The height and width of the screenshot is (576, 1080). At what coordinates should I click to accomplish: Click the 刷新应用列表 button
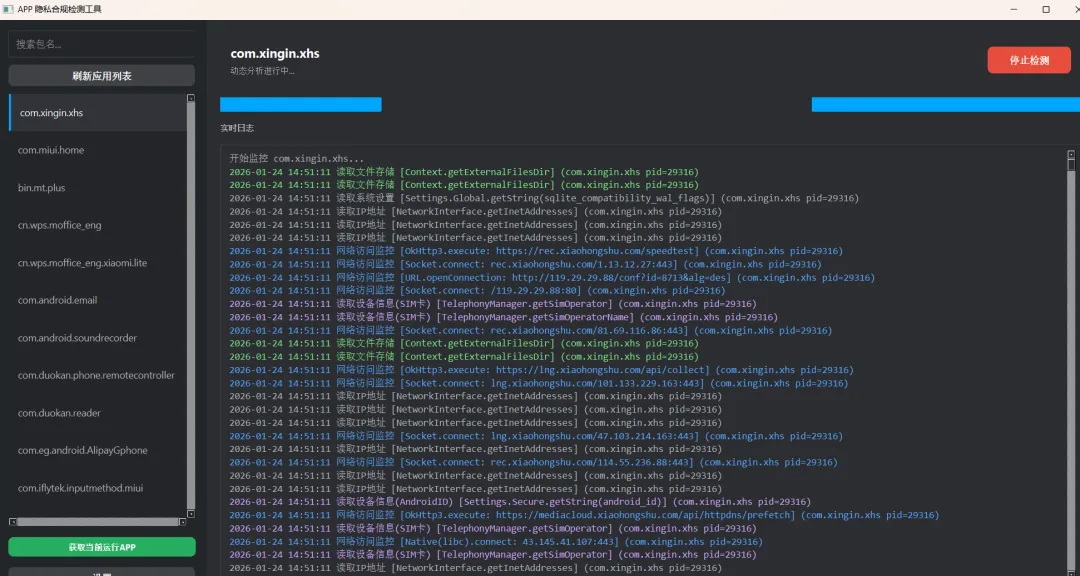tap(101, 76)
